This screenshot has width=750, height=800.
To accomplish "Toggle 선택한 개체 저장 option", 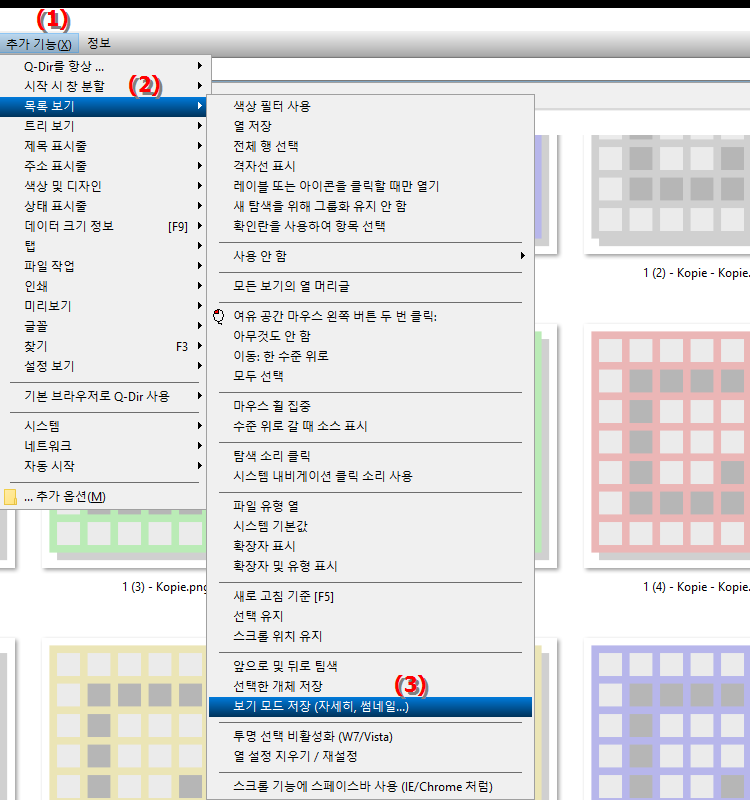I will pyautogui.click(x=370, y=686).
